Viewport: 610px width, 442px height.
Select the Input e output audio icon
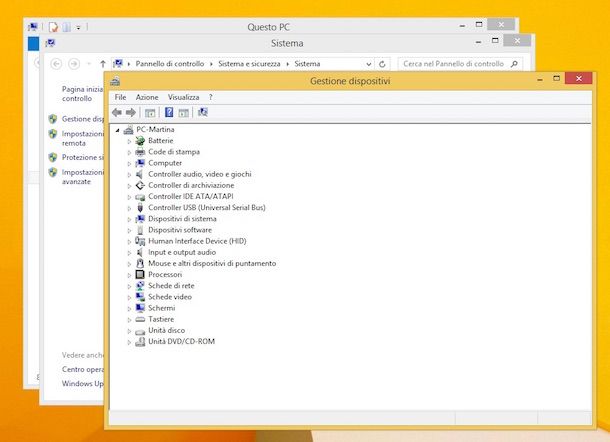[x=140, y=253]
